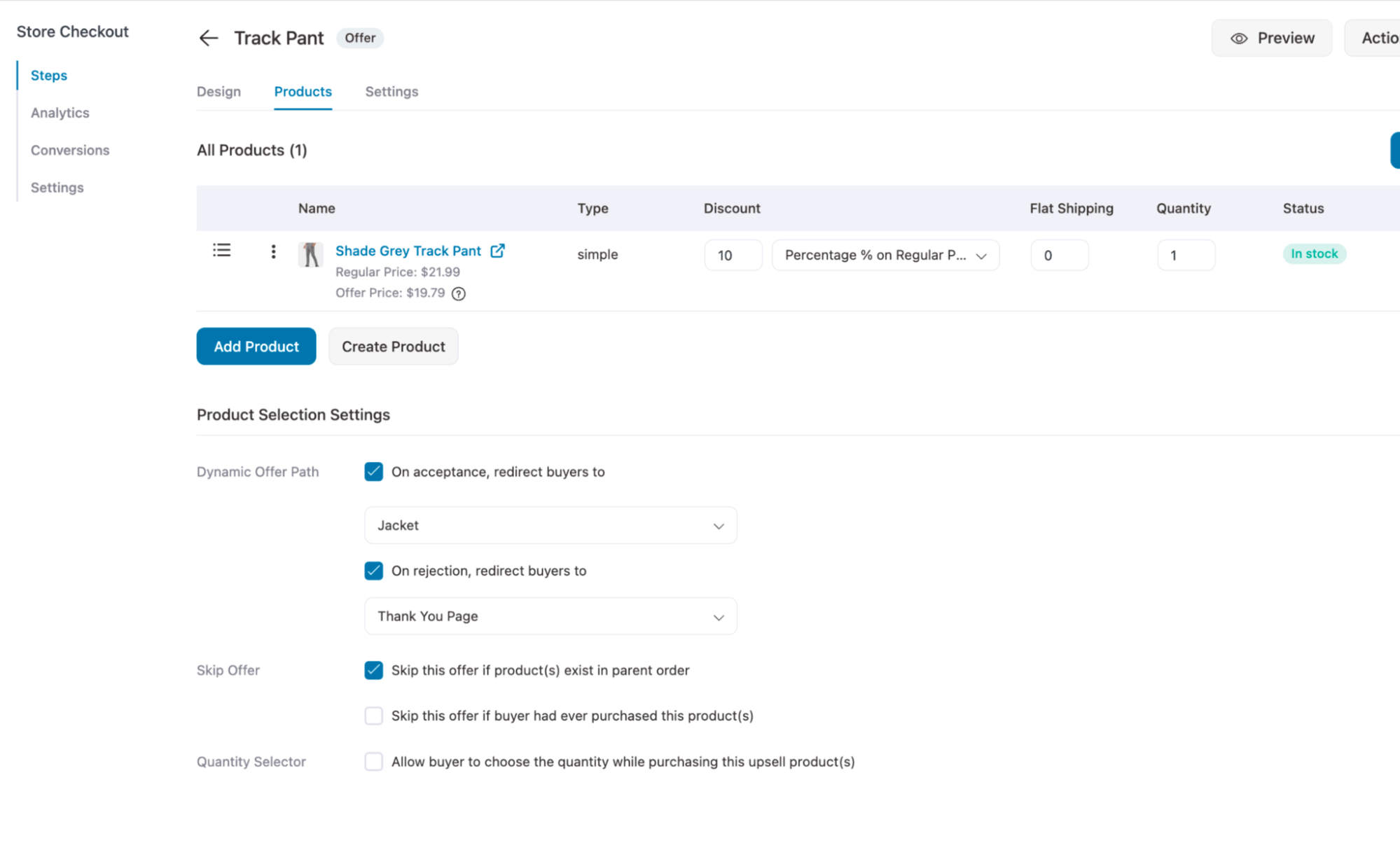The height and width of the screenshot is (857, 1400).
Task: Click the Dynamic Offer Path label
Action: tap(258, 472)
